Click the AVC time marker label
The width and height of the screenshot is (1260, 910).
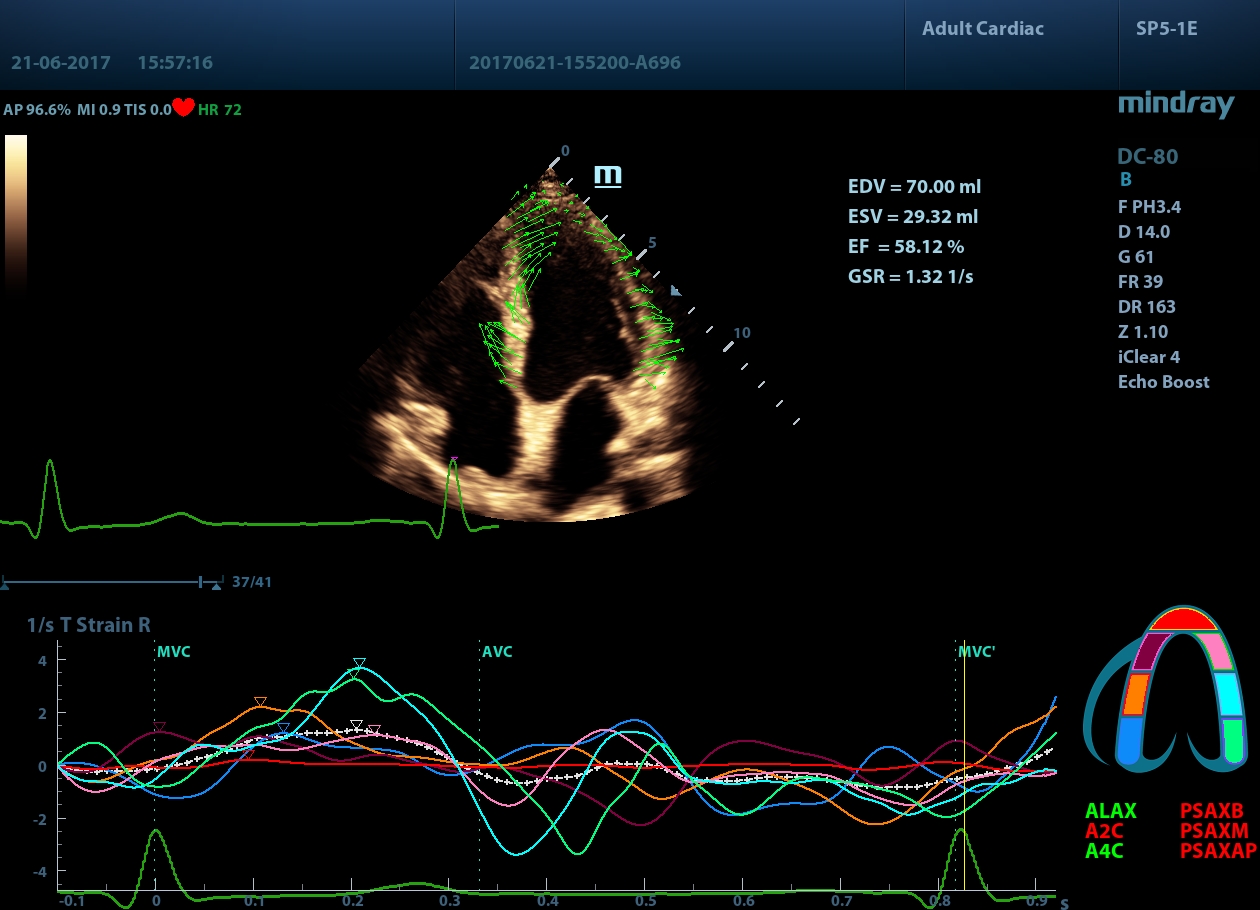497,652
